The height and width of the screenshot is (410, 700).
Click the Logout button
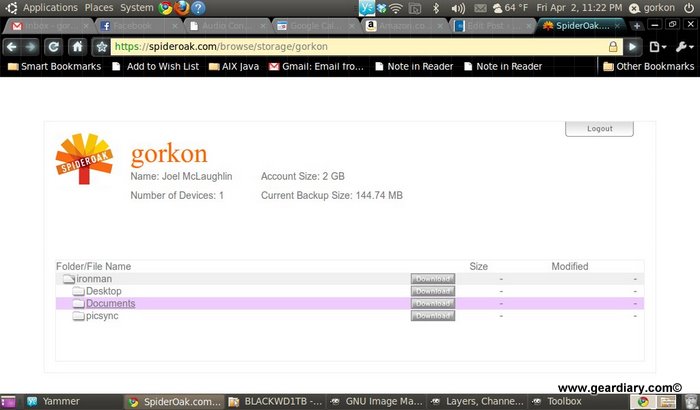coord(599,129)
